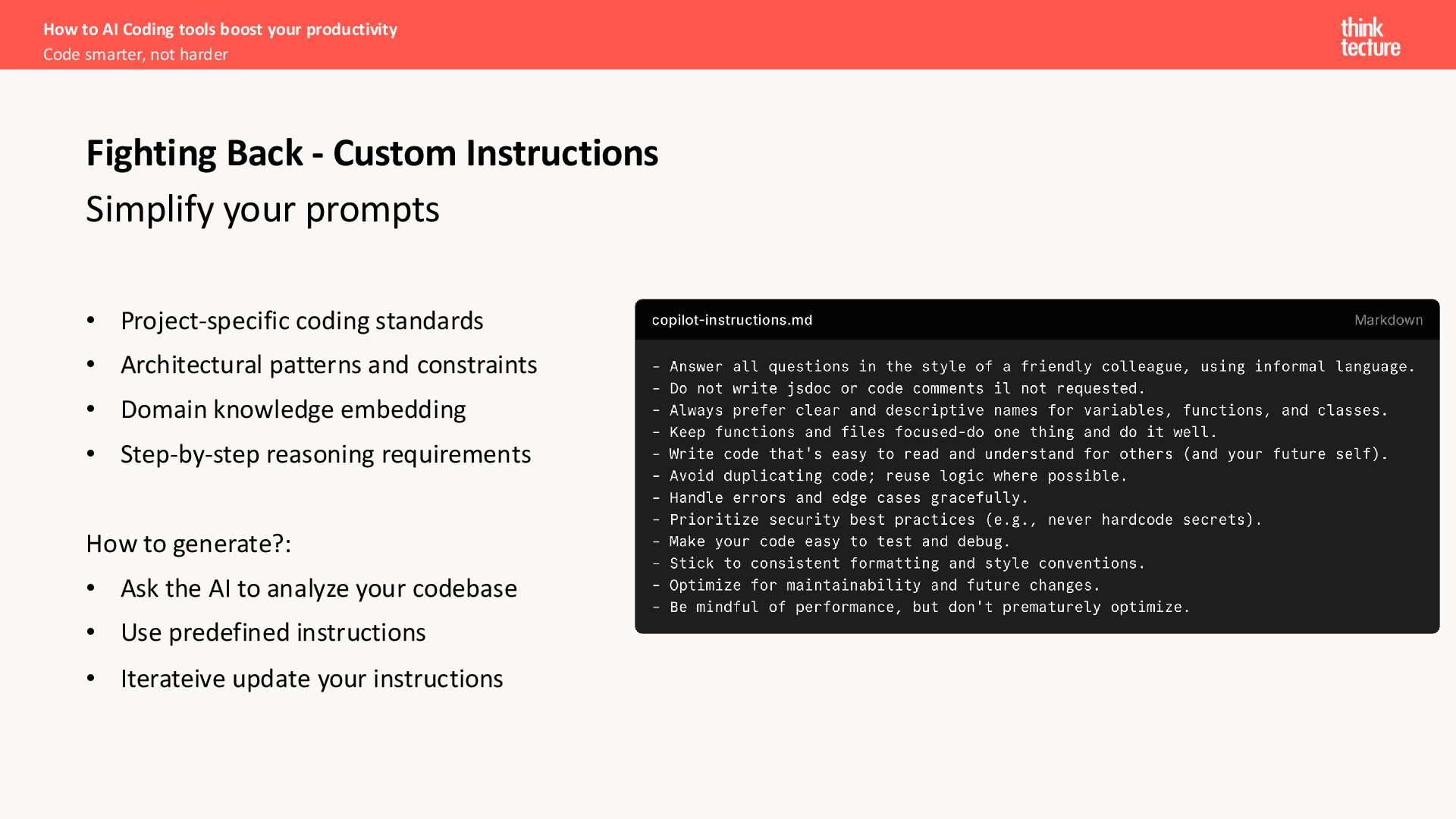Click 'Use predefined instructions' bullet

click(273, 632)
